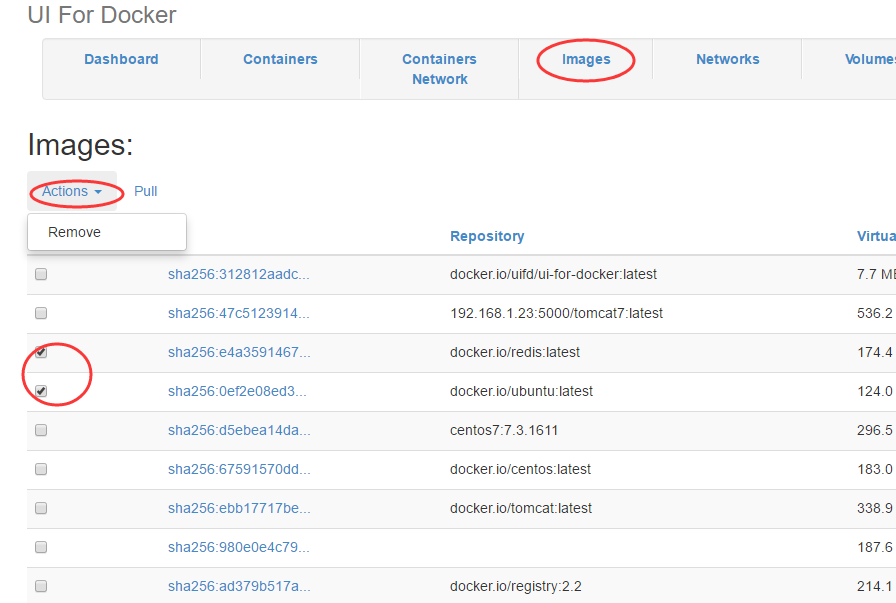The height and width of the screenshot is (603, 896).
Task: Check the docker.io/centos:latest checkbox
Action: click(41, 469)
